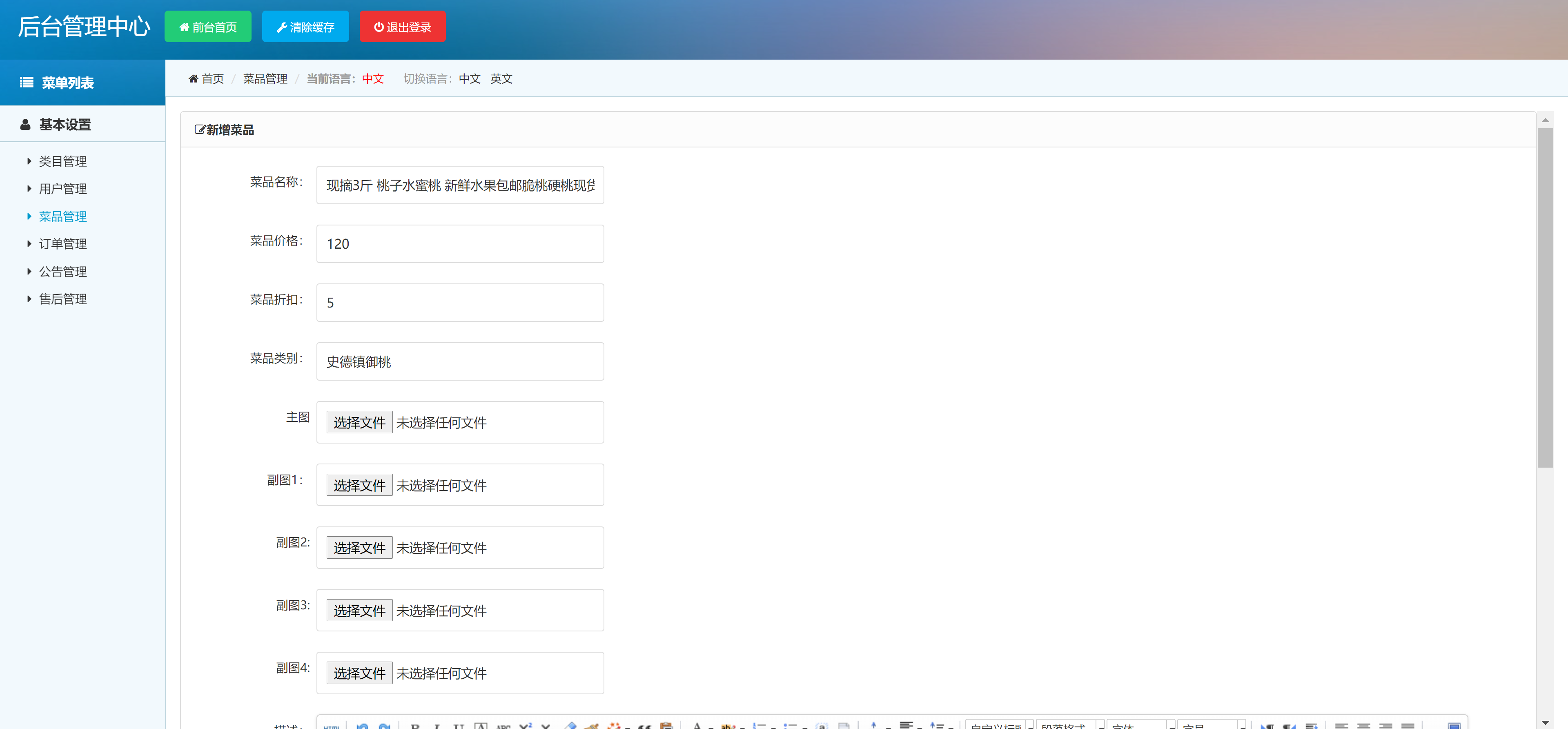Choose a main image via 选择文件 for 主图
The width and height of the screenshot is (1568, 729).
(359, 422)
